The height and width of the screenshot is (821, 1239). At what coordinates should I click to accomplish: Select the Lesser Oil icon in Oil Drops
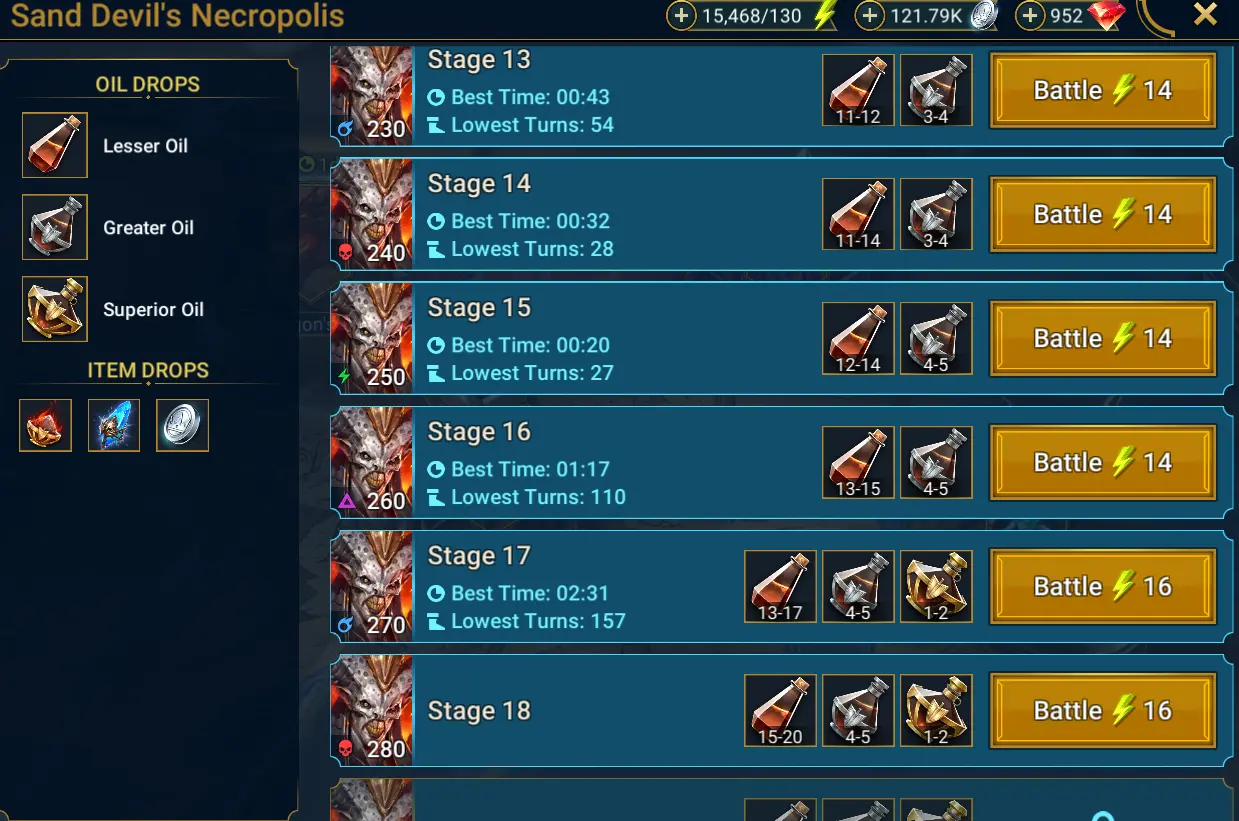click(x=55, y=145)
